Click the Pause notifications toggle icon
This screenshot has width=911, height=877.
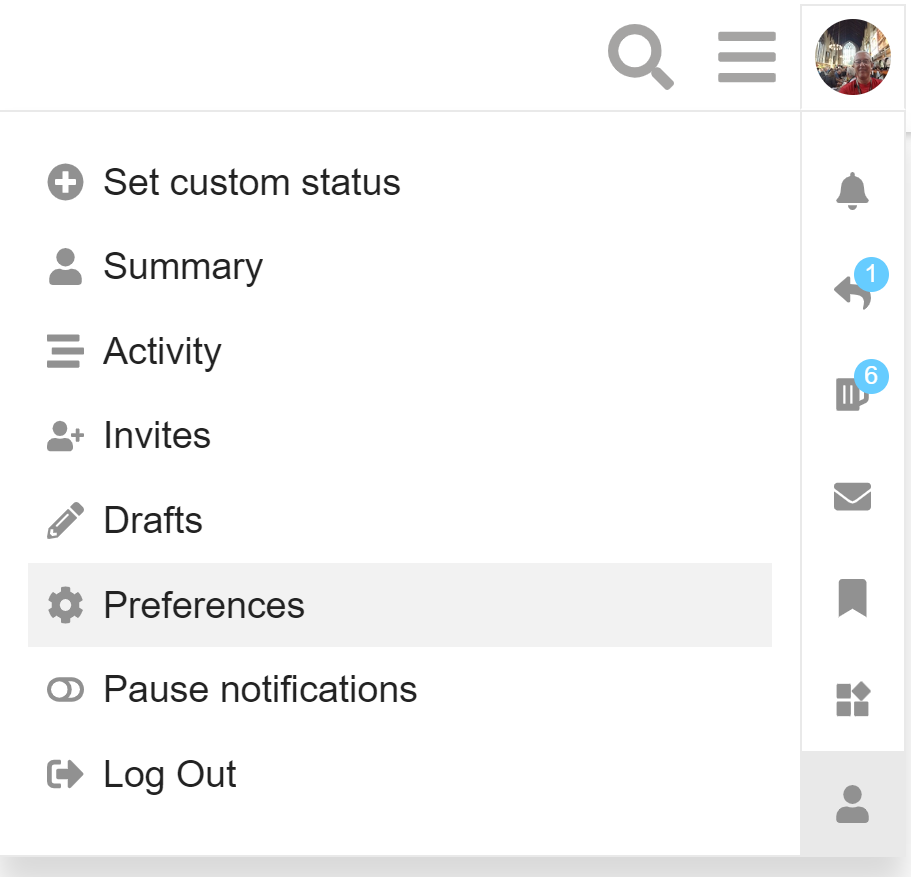point(65,690)
